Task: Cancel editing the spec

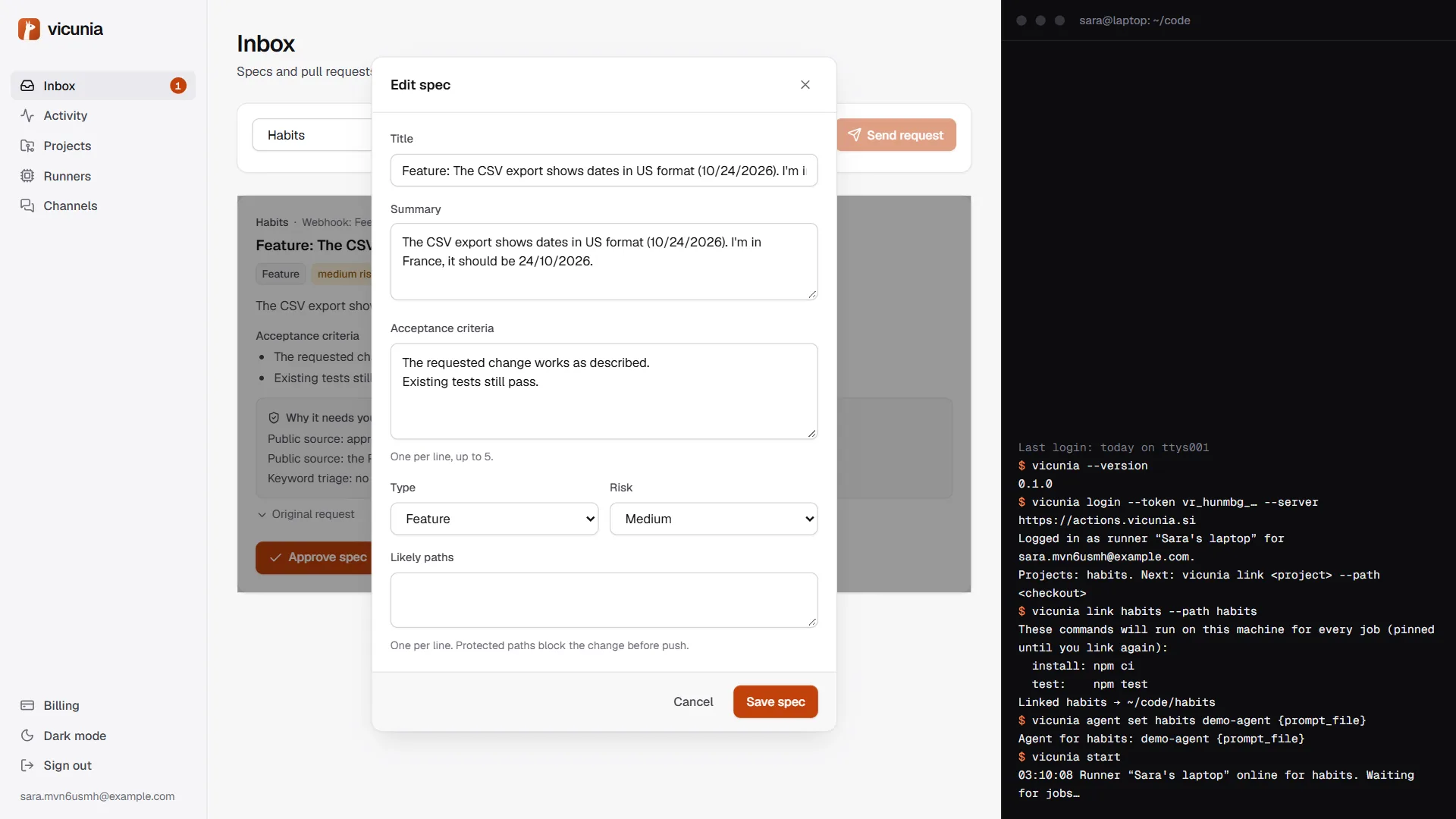Action: pos(693,701)
